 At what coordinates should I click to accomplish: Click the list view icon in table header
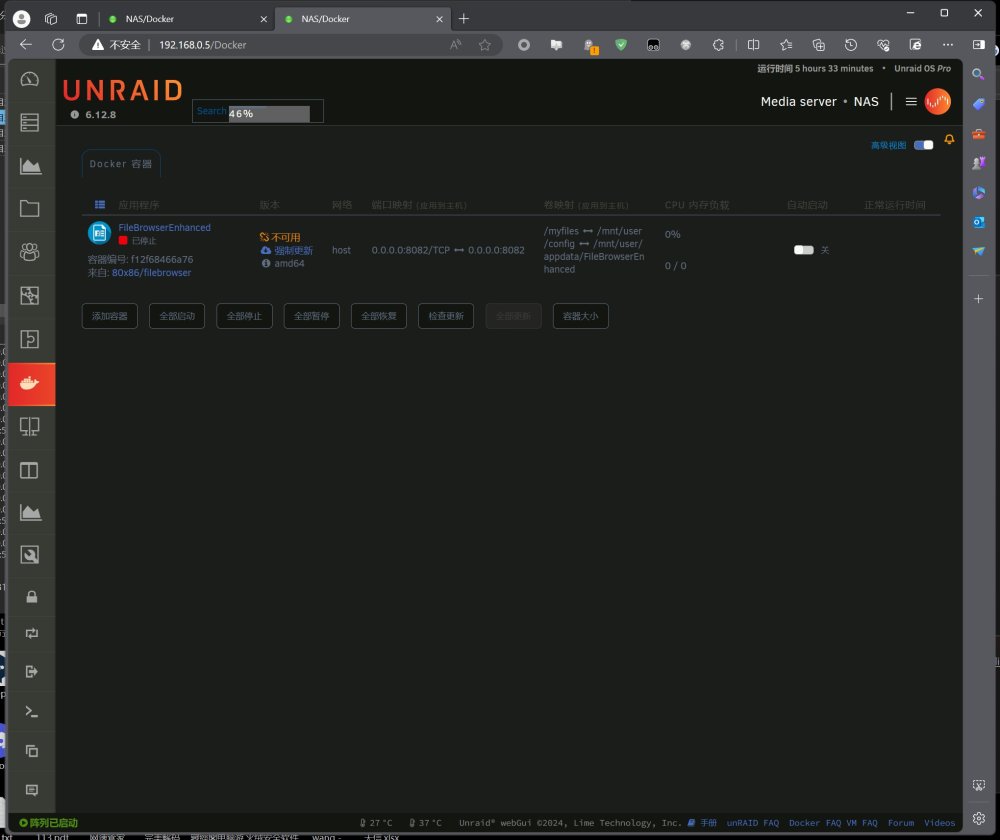100,205
